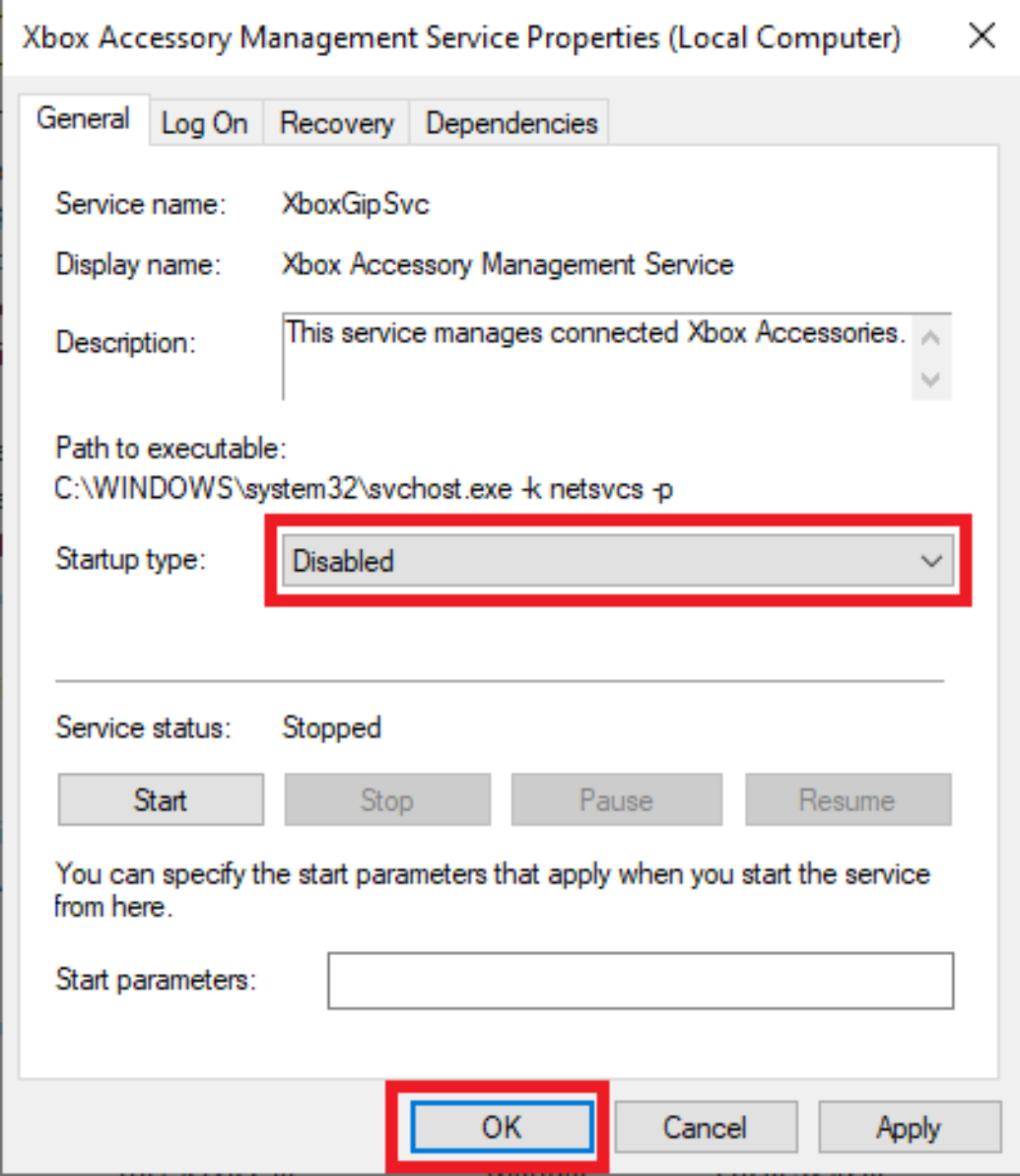Click the Pause button

coord(616,799)
